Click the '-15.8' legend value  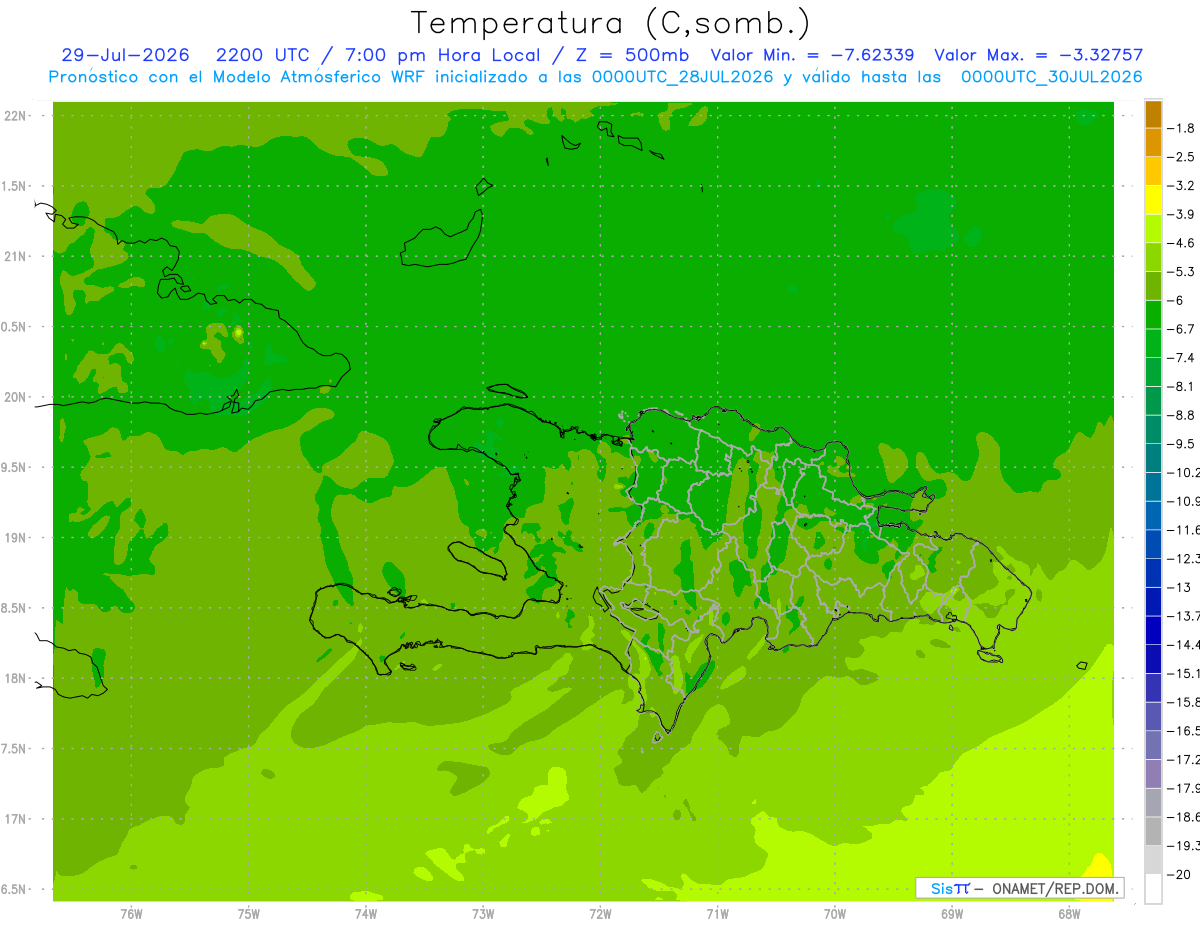coord(1183,702)
